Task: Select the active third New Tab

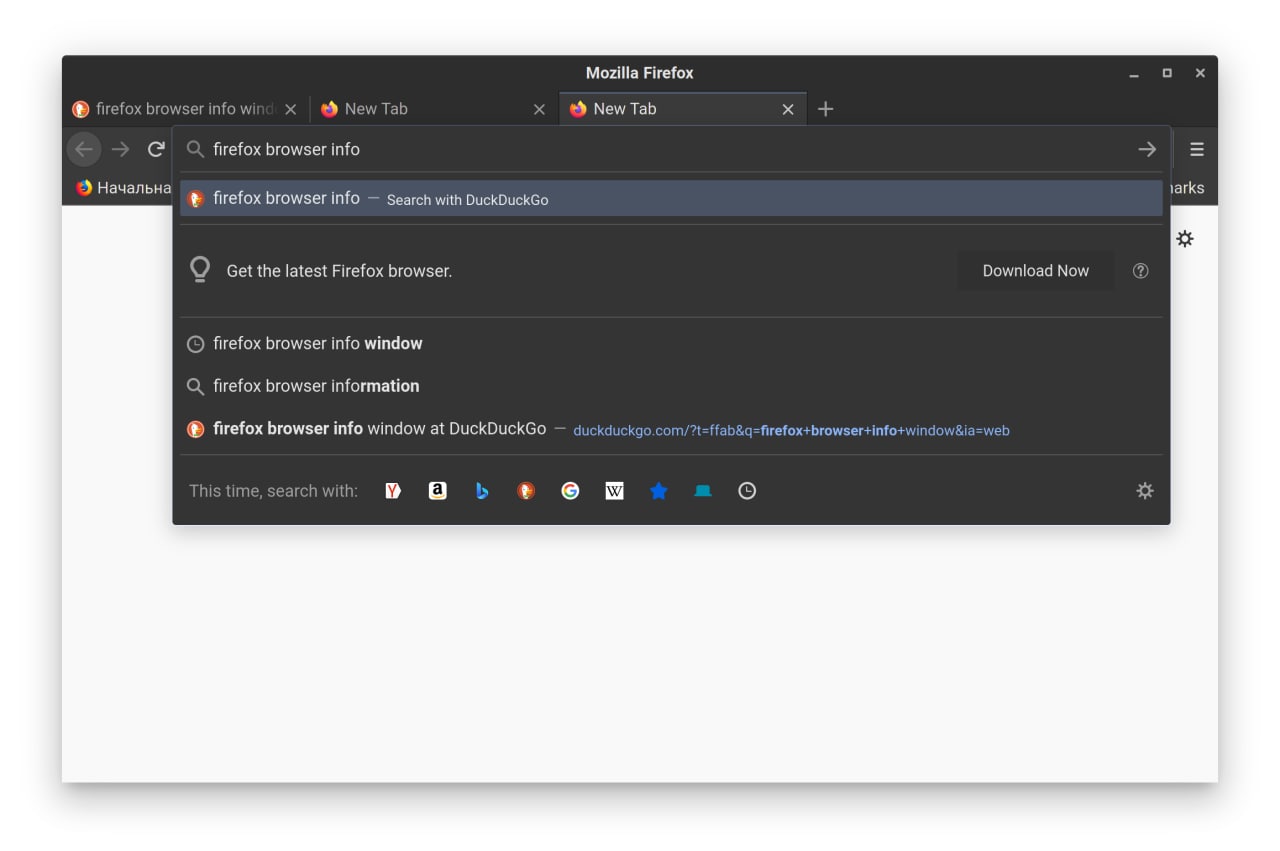Action: tap(682, 109)
